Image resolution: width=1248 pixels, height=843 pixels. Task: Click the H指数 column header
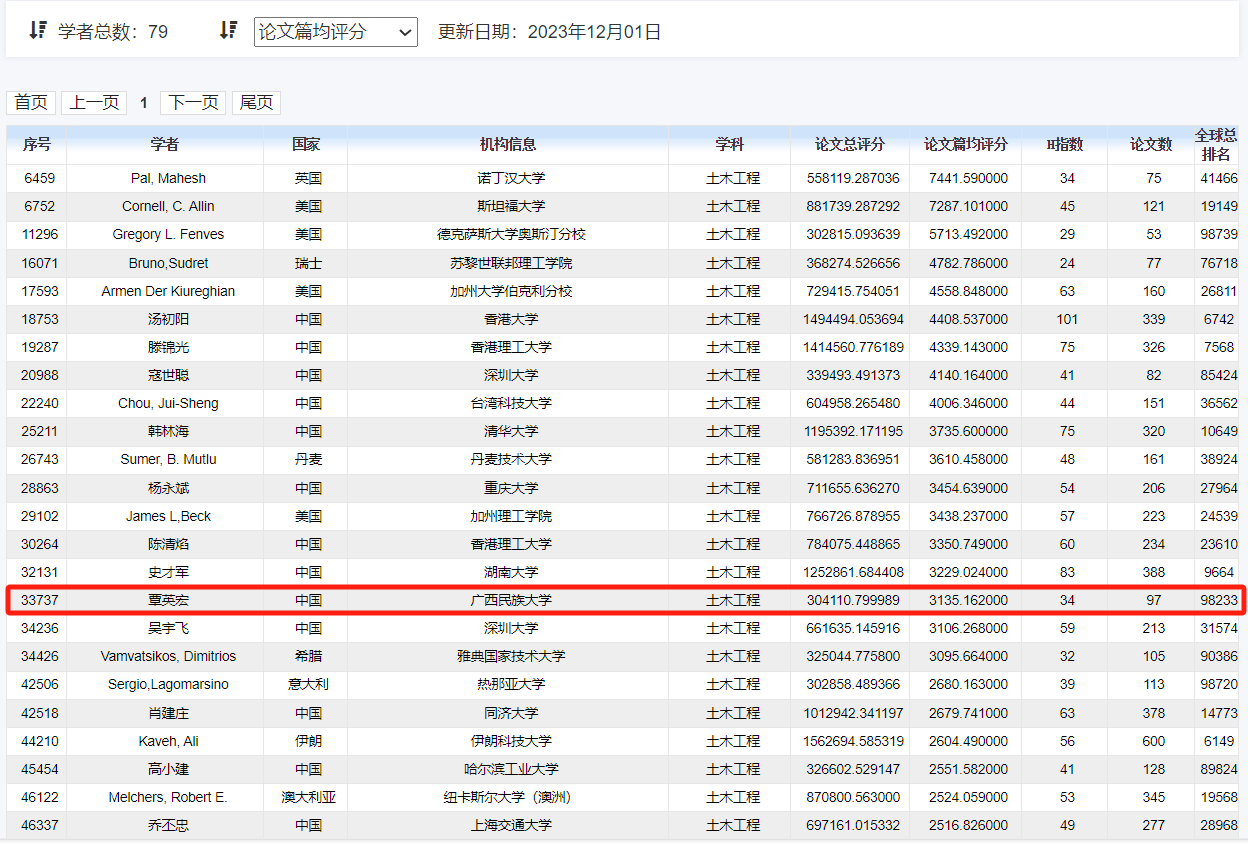click(x=1064, y=145)
